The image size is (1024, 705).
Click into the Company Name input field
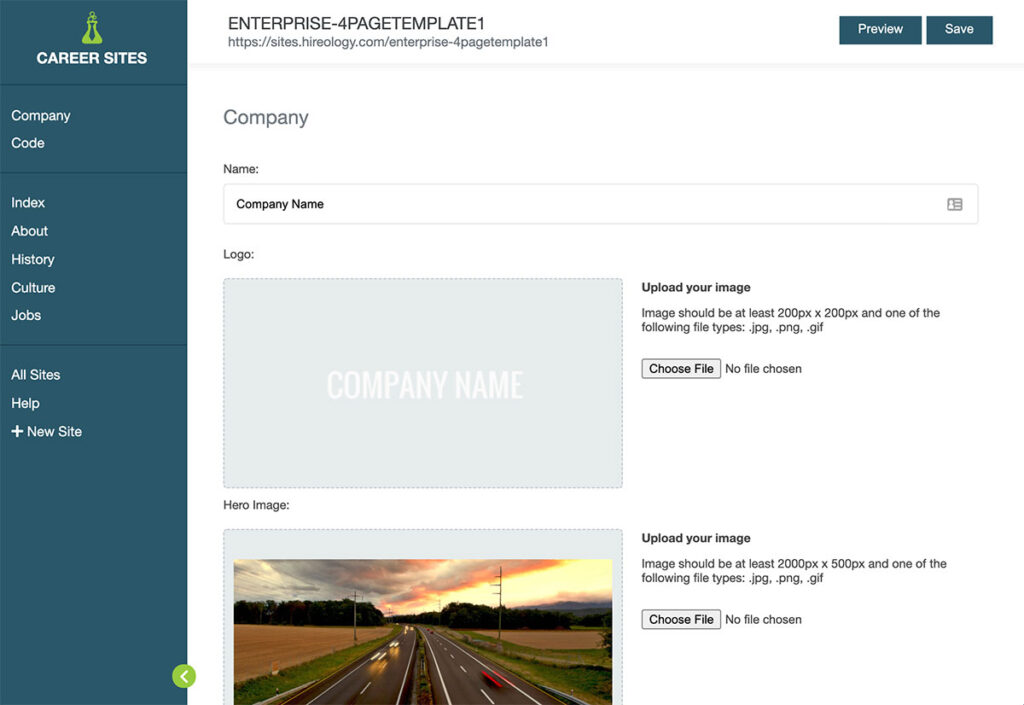(601, 204)
